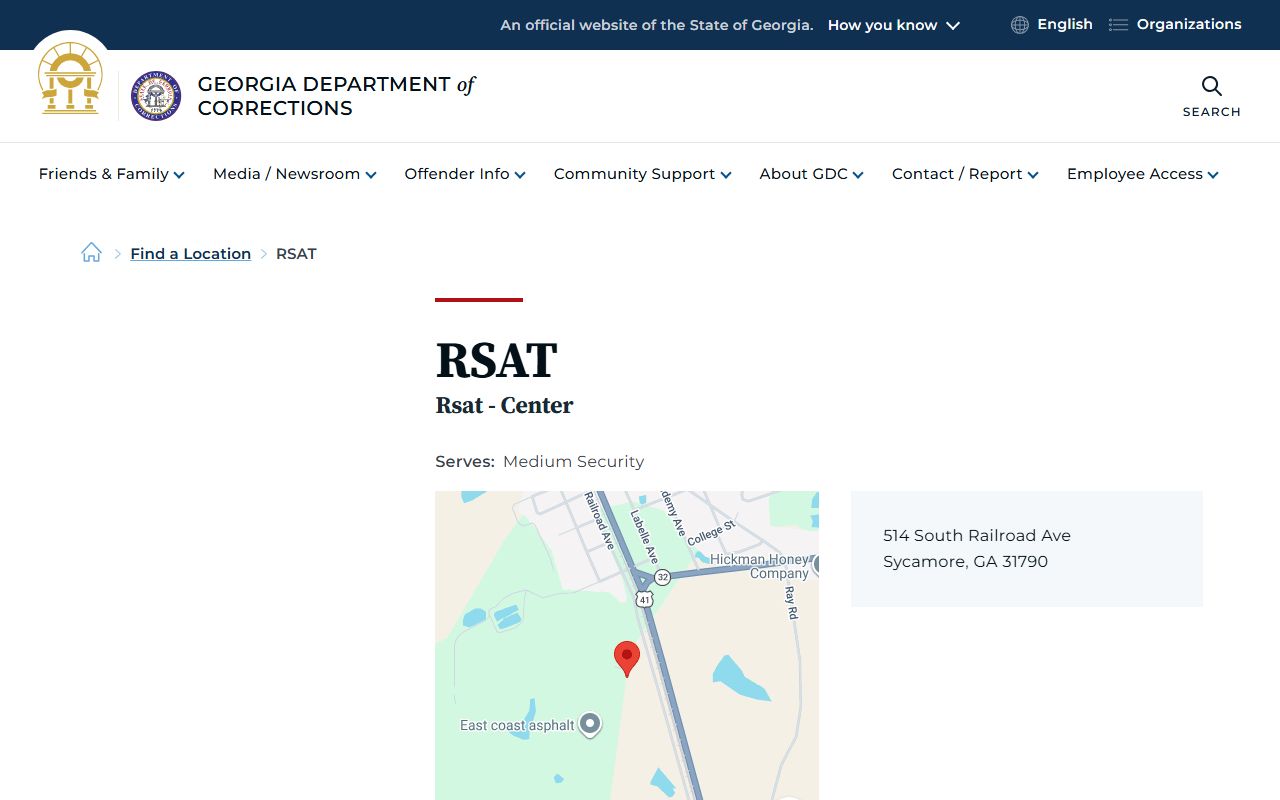Image resolution: width=1280 pixels, height=800 pixels.
Task: Click the Georgia state seal logo
Action: (x=70, y=79)
